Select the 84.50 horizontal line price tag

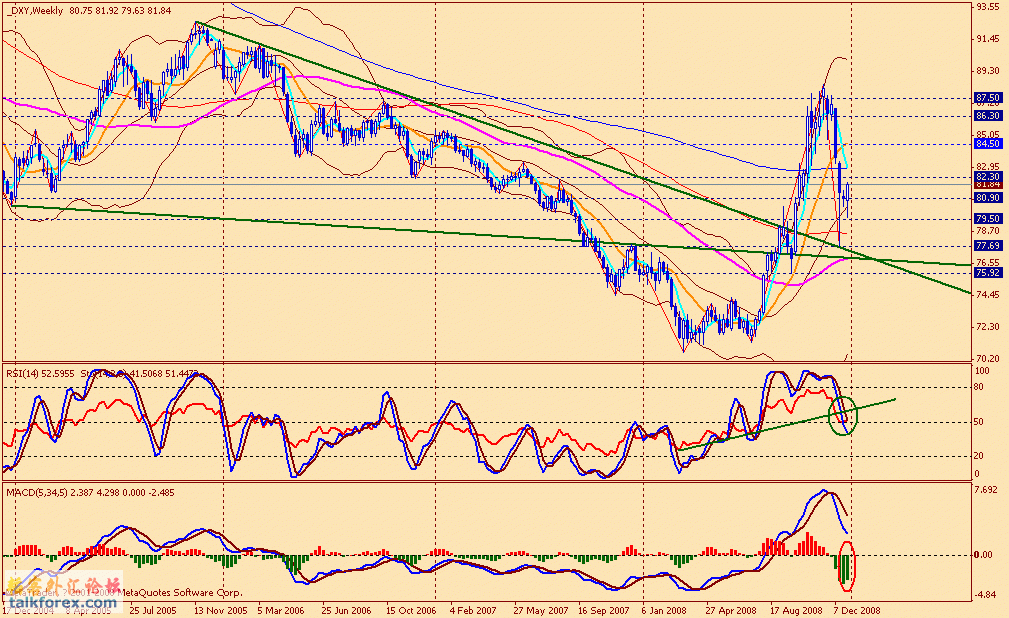(x=988, y=144)
